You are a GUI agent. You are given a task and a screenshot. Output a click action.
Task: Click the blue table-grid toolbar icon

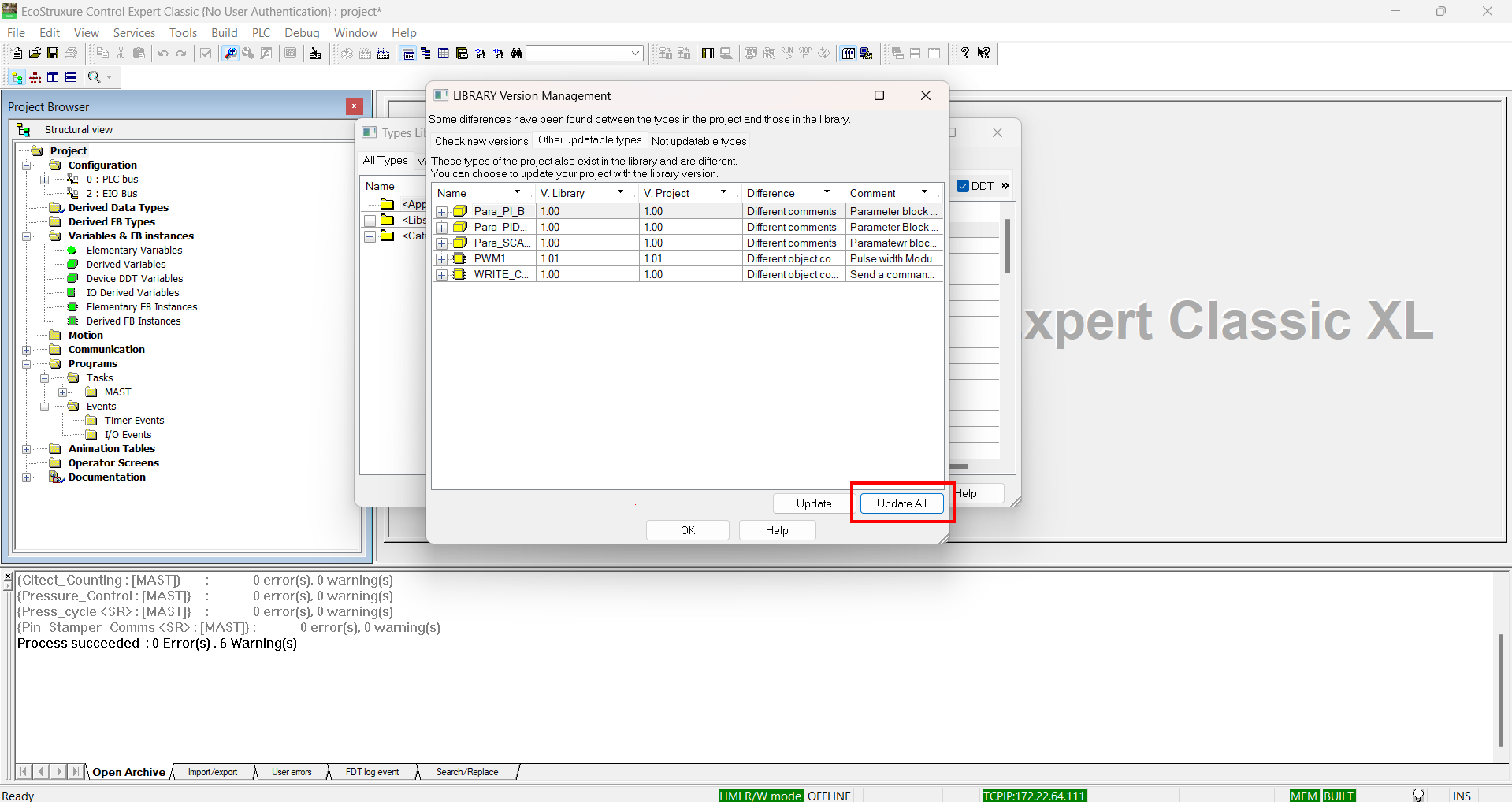click(x=443, y=53)
